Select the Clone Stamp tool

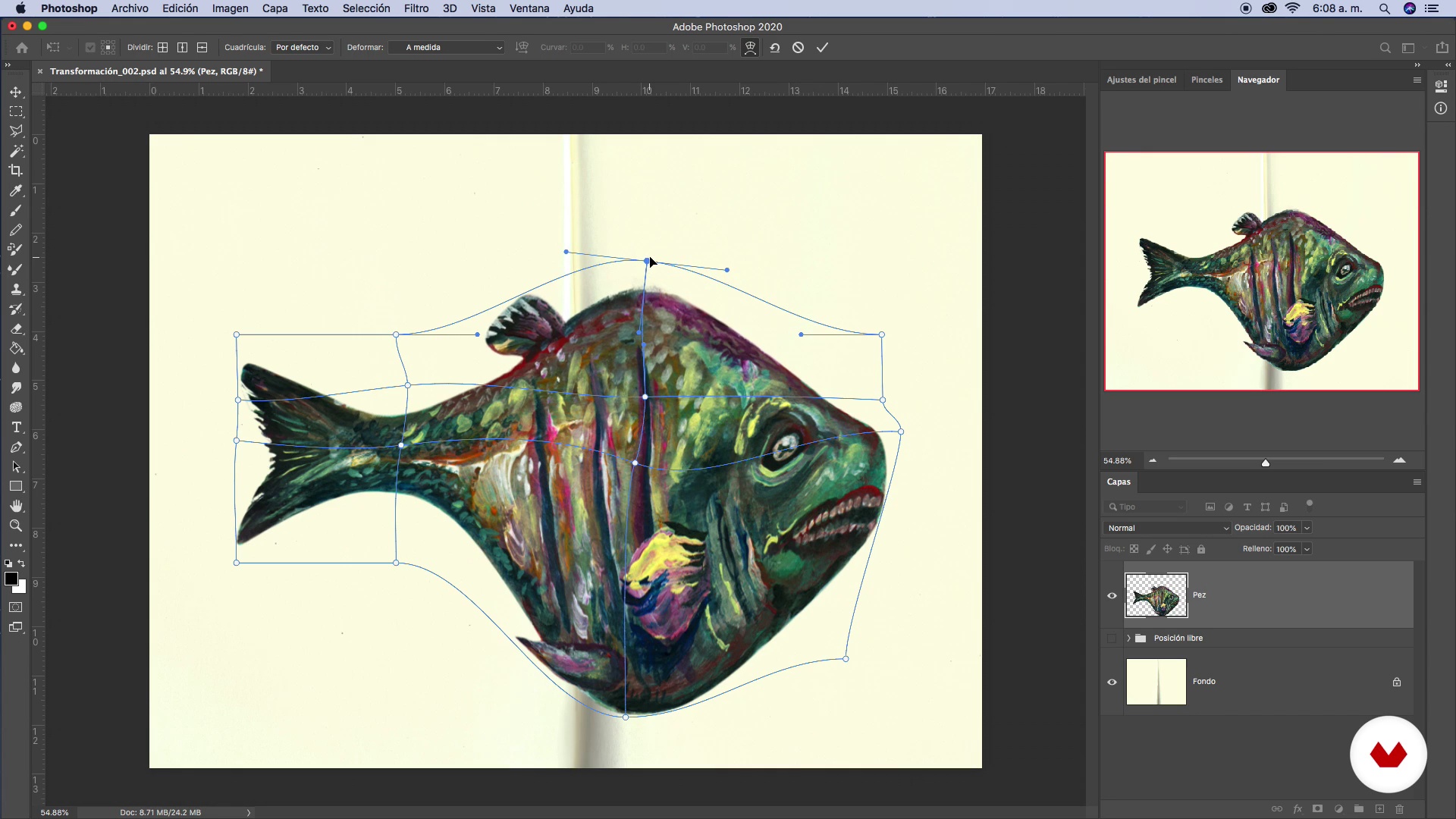pos(16,289)
